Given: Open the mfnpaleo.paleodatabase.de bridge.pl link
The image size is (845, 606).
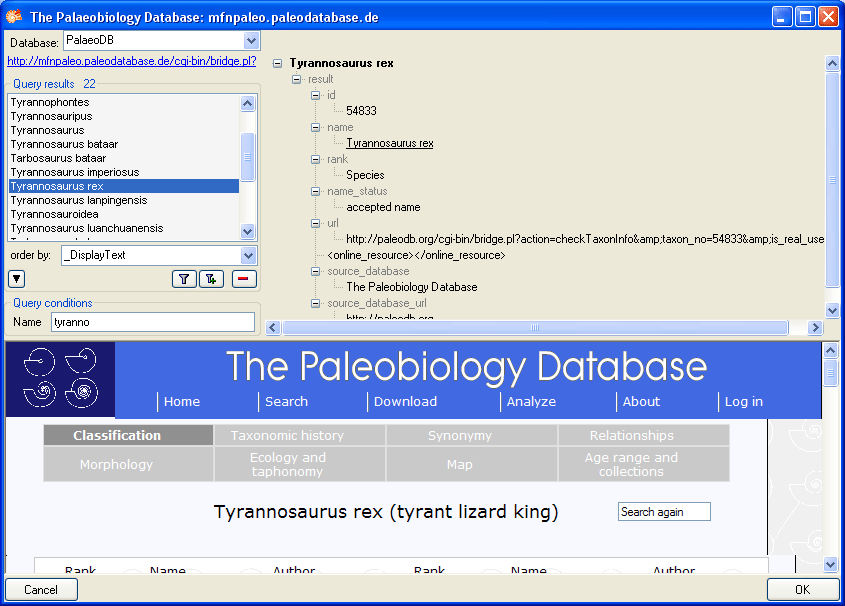Looking at the screenshot, I should 131,61.
